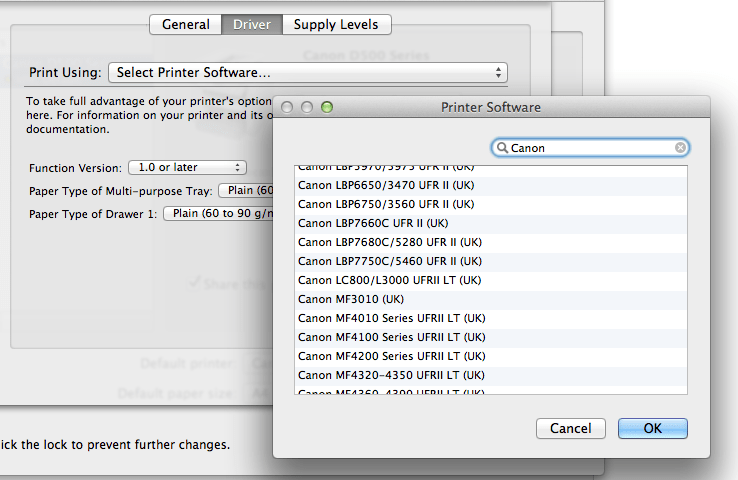Select Canon LBP6650/3470 UFR II (UK)

pos(490,185)
